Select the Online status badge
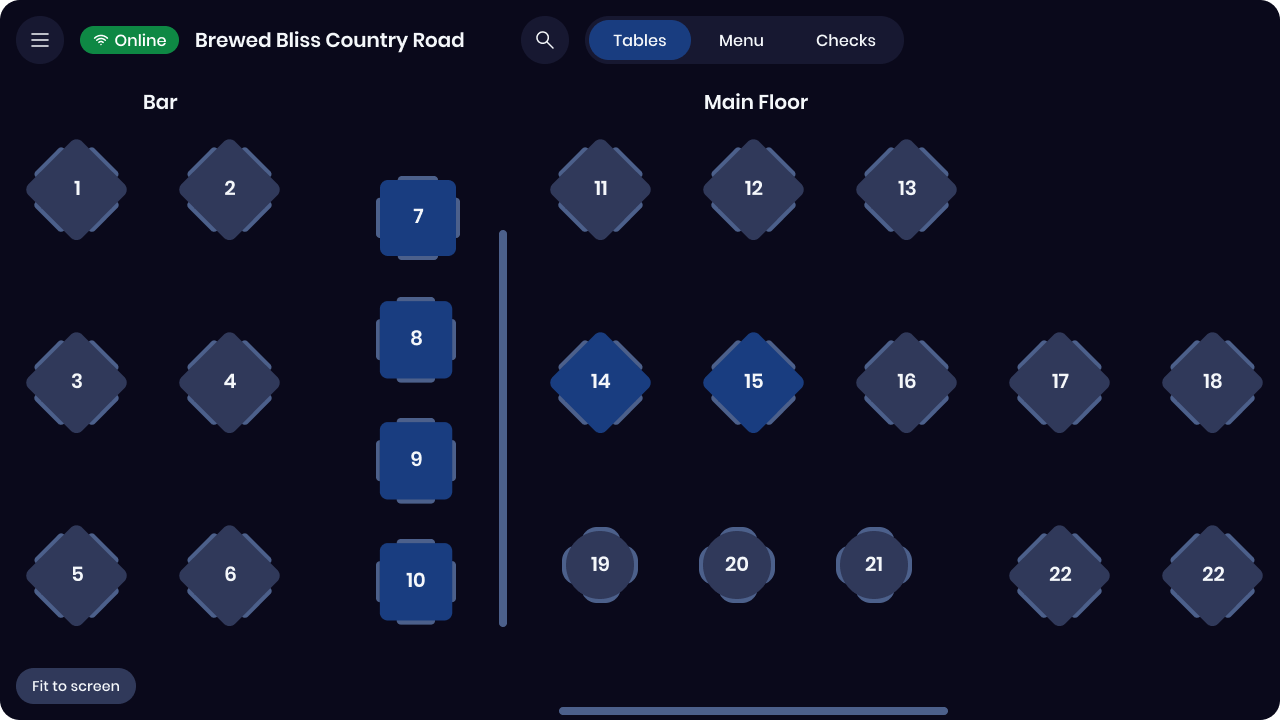 tap(129, 40)
